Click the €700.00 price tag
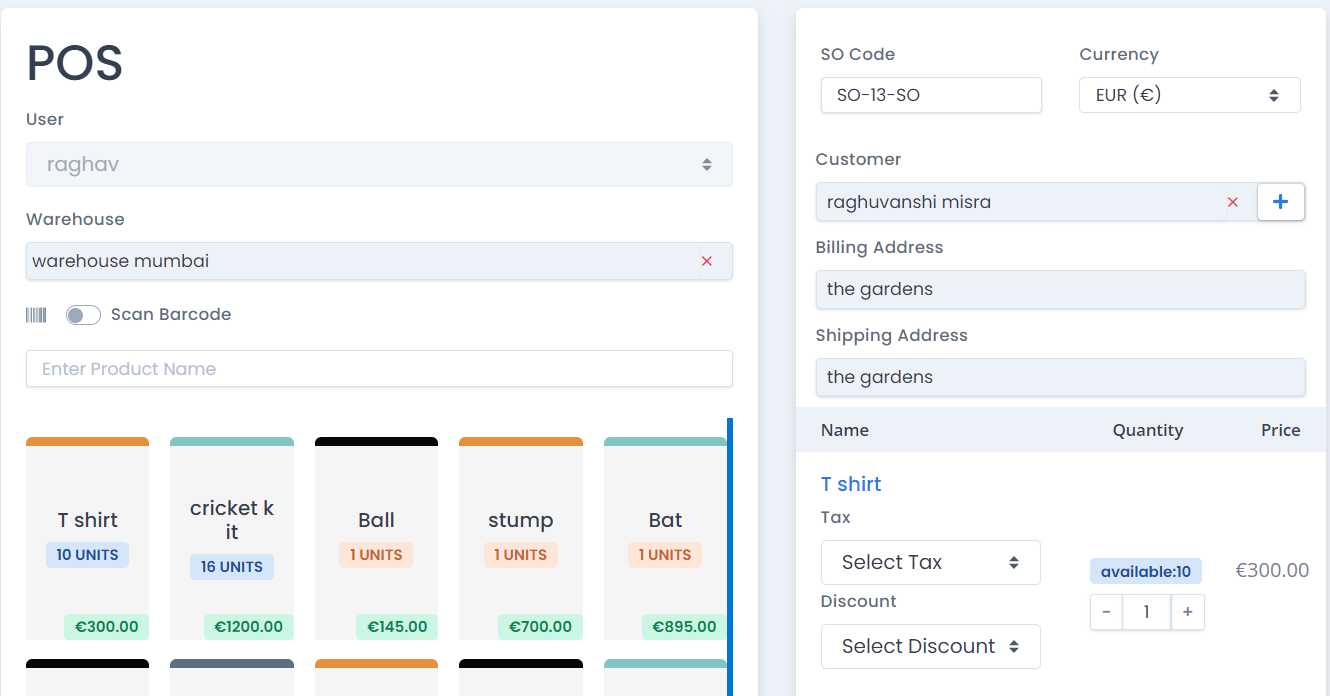This screenshot has height=696, width=1330. coord(541,627)
